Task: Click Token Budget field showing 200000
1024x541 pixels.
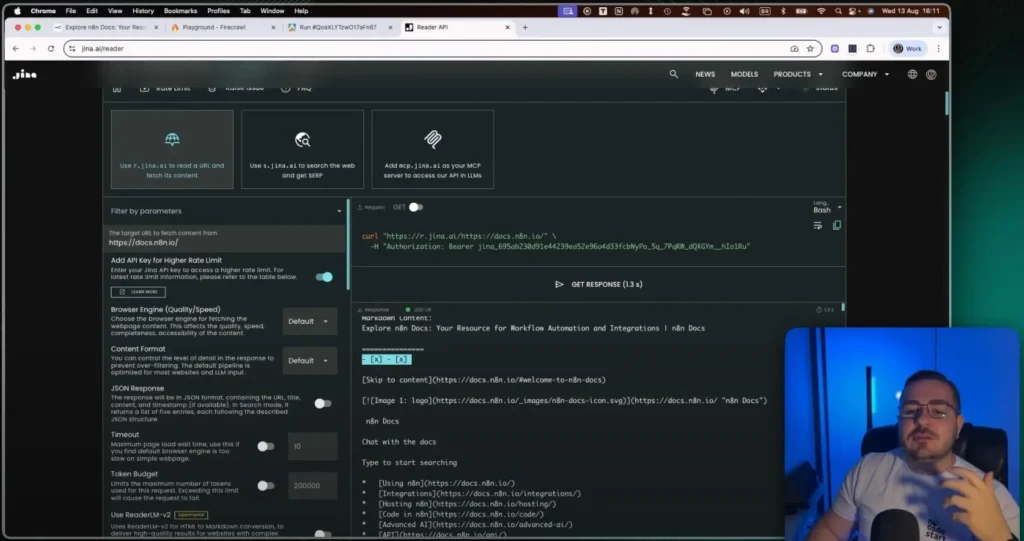Action: click(x=313, y=485)
